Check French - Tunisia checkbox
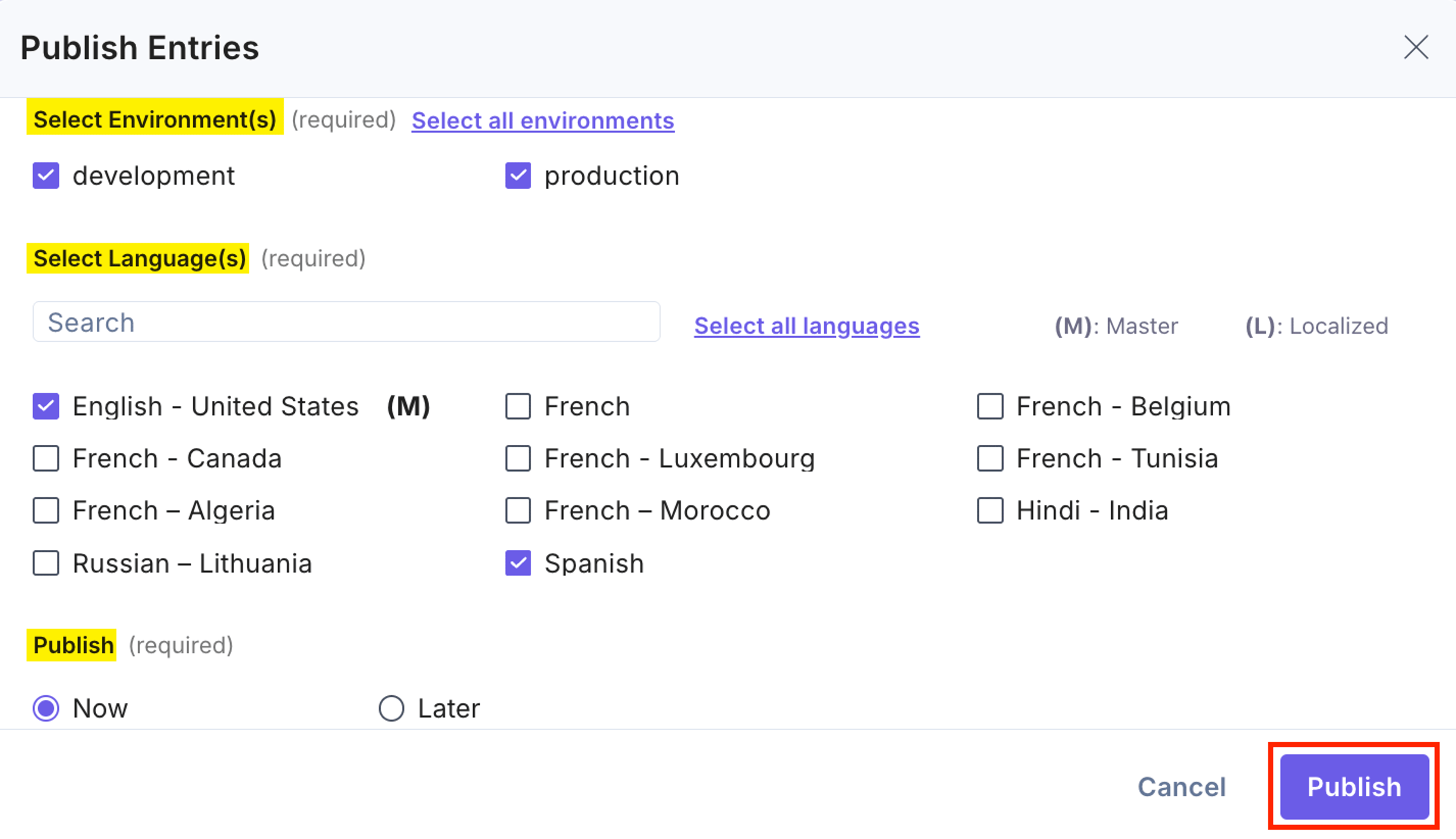 [990, 459]
